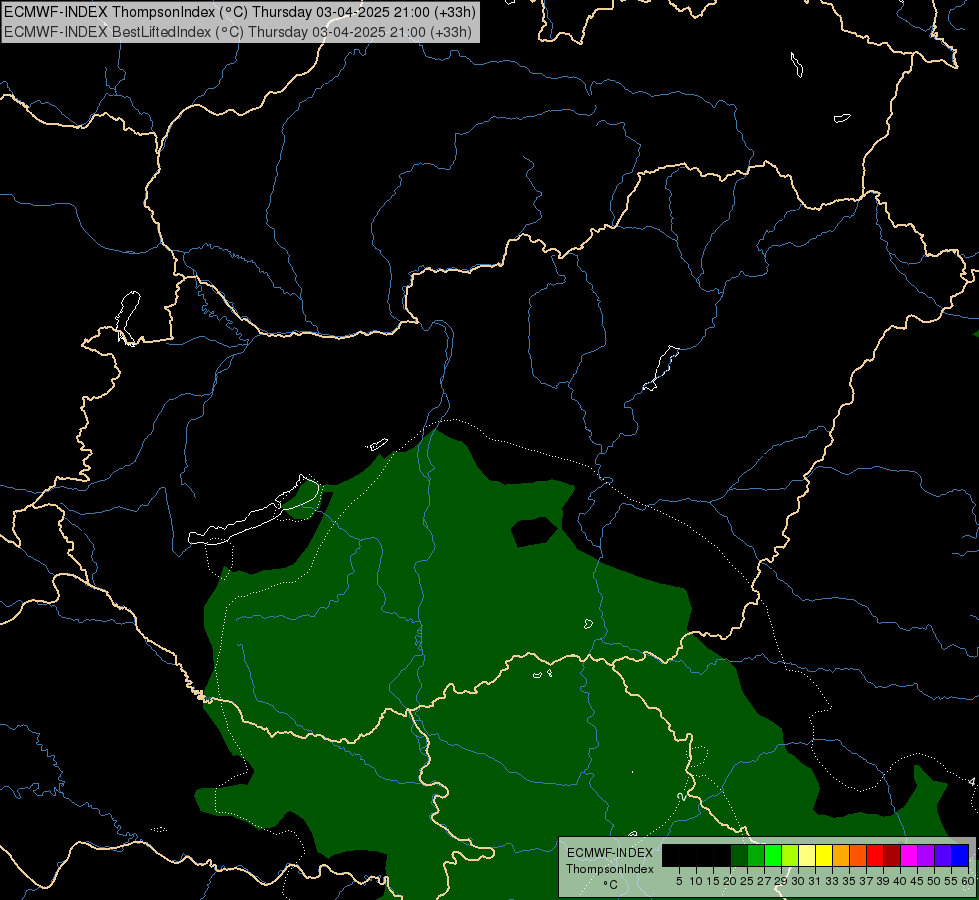Click the legend tick value '40'
Viewport: 979px width, 900px height.
point(899,881)
